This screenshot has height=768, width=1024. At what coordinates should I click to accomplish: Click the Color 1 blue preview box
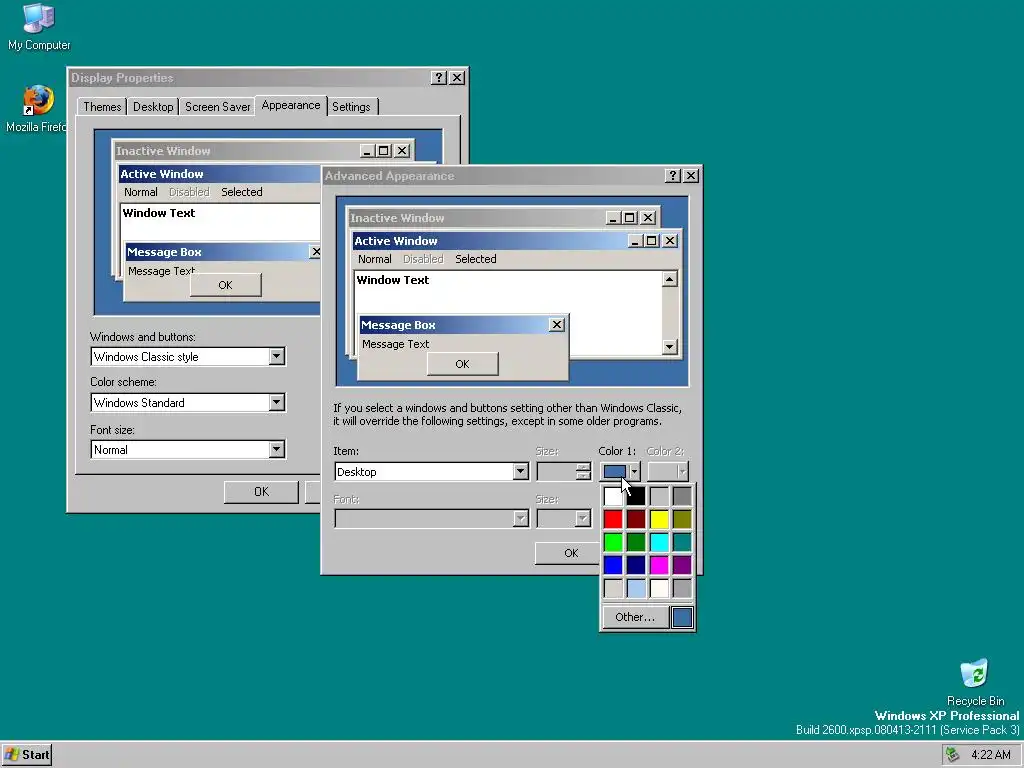tap(615, 472)
